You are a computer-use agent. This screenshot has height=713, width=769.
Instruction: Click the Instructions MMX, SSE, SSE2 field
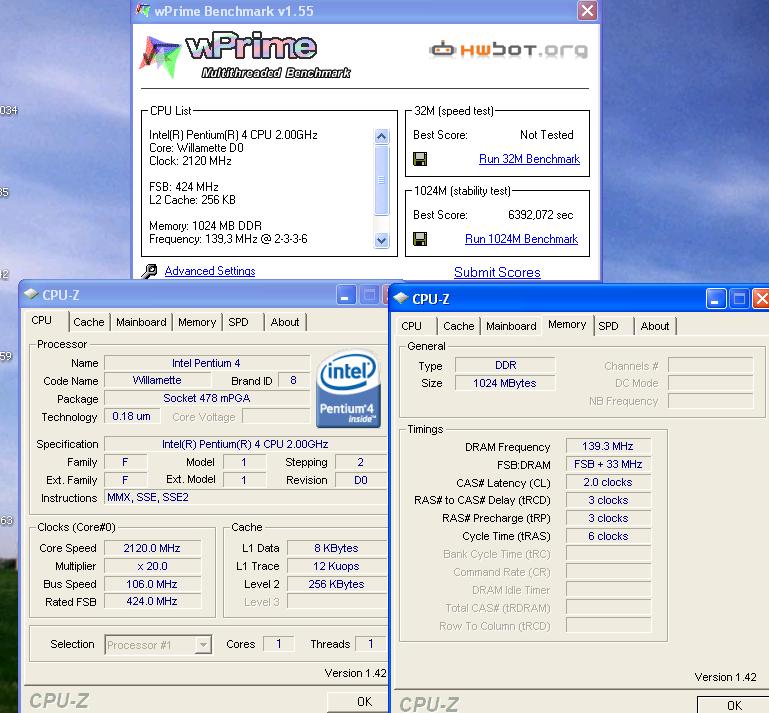246,497
